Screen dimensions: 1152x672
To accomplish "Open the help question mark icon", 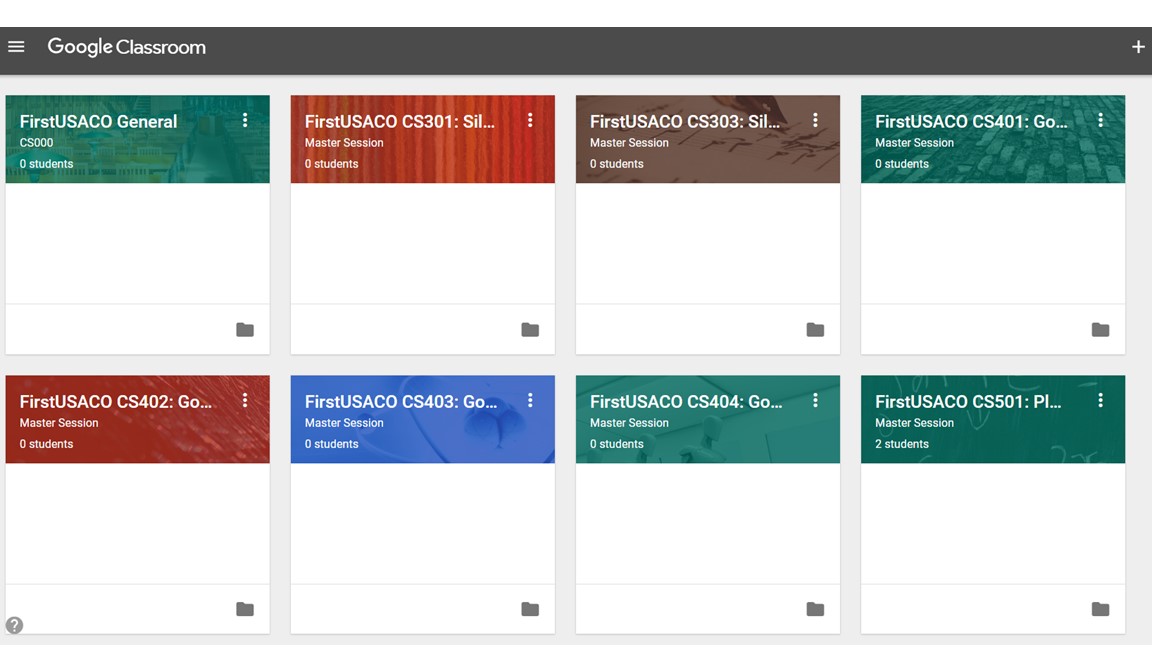I will pyautogui.click(x=14, y=625).
